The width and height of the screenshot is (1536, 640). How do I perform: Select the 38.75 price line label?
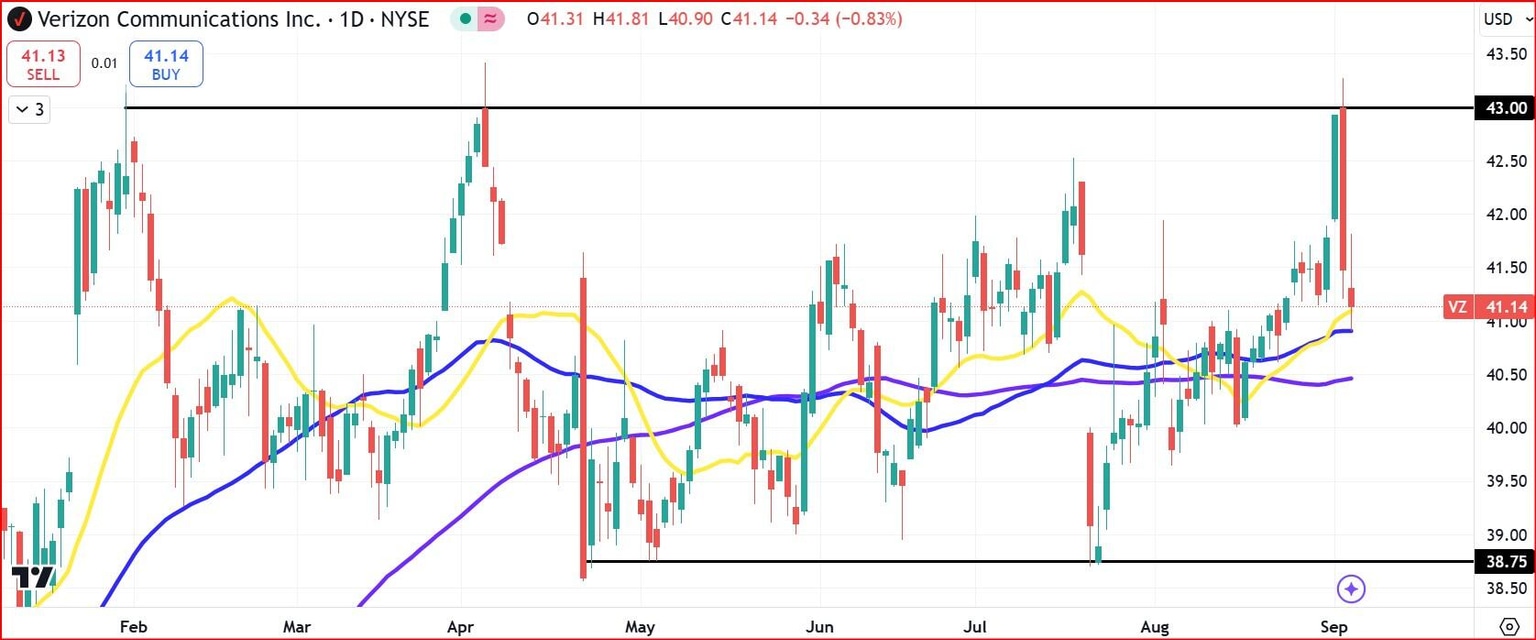coord(1503,562)
